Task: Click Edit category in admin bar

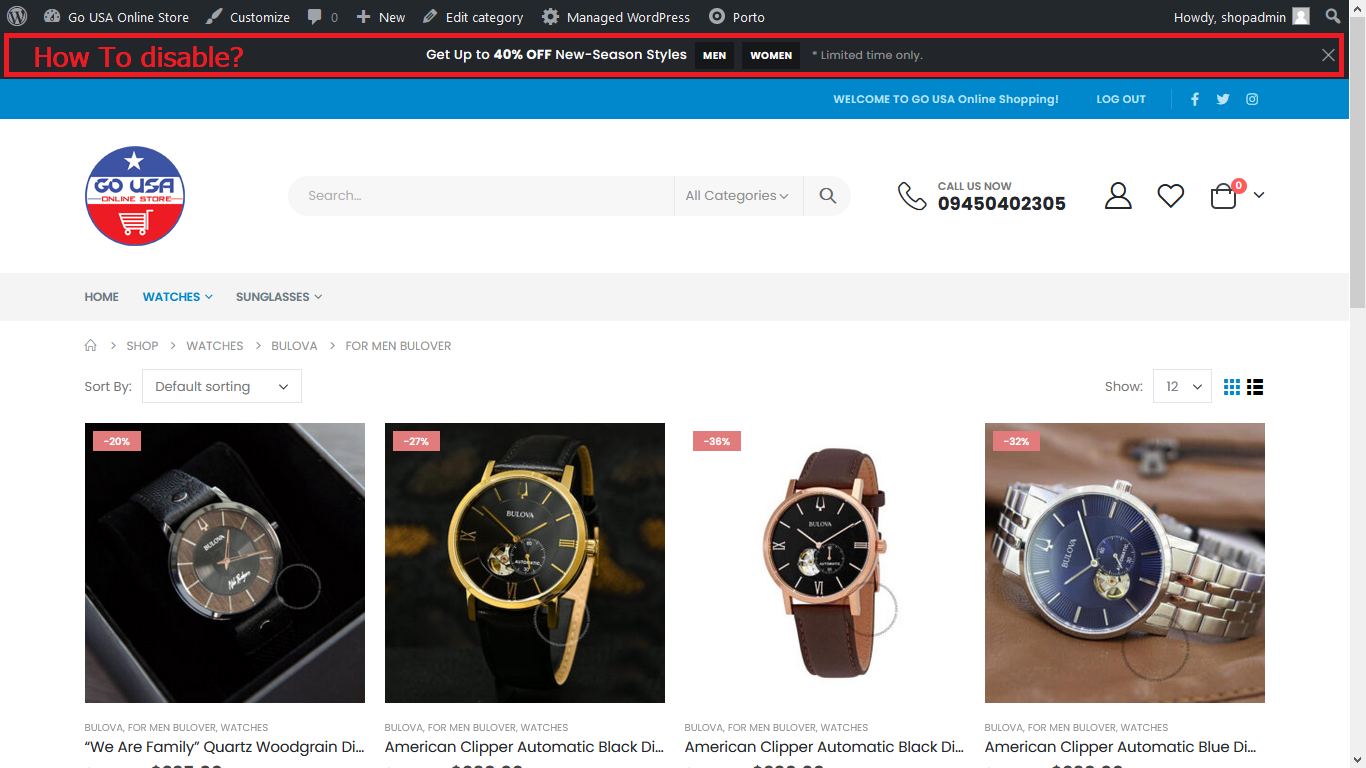Action: coord(473,17)
